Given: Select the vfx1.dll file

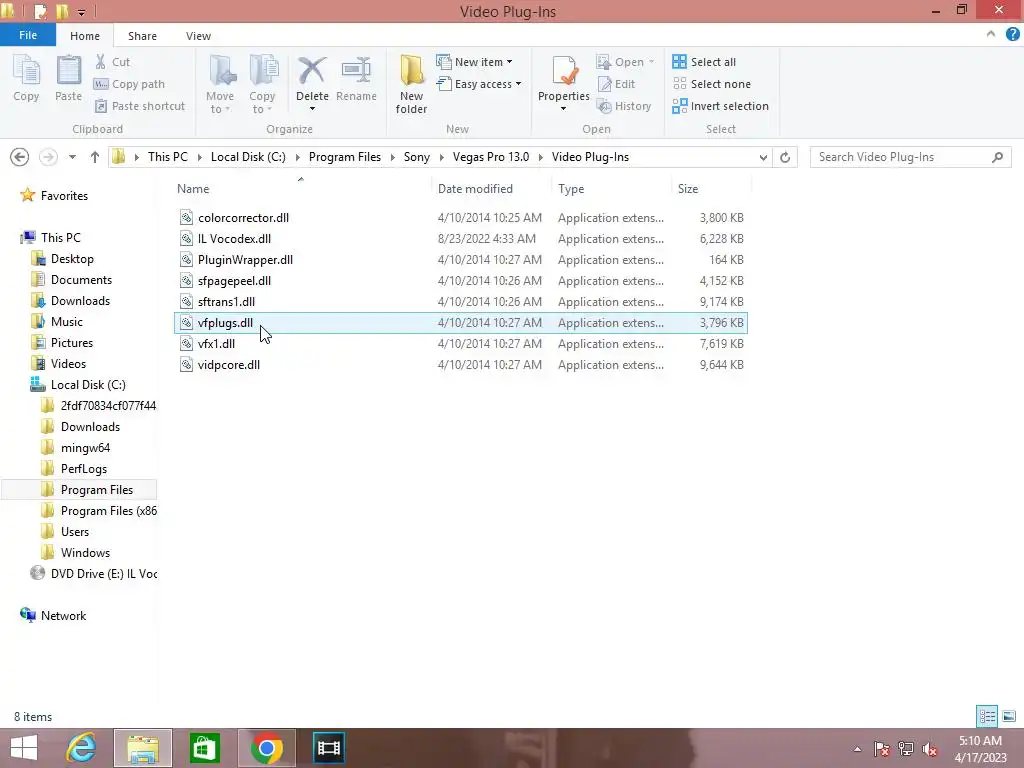Looking at the screenshot, I should 460,344.
